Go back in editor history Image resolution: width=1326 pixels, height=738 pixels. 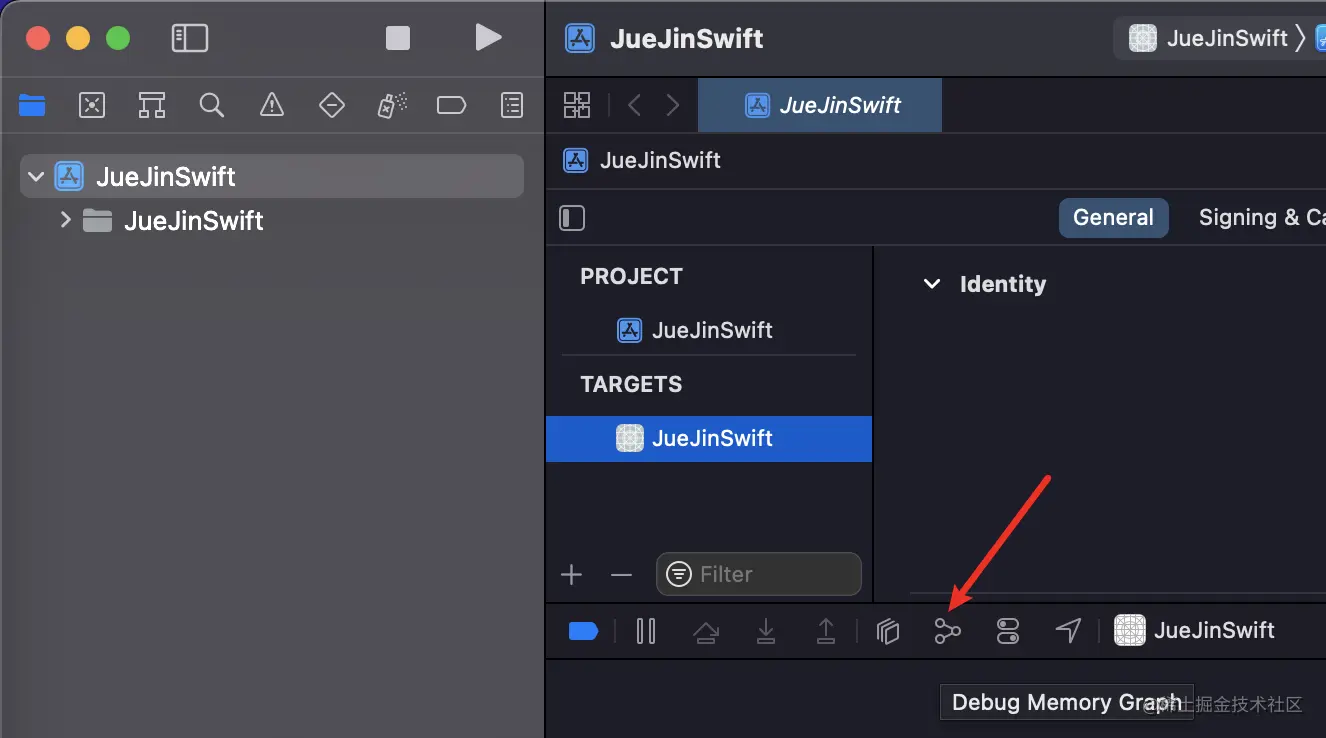pyautogui.click(x=634, y=105)
